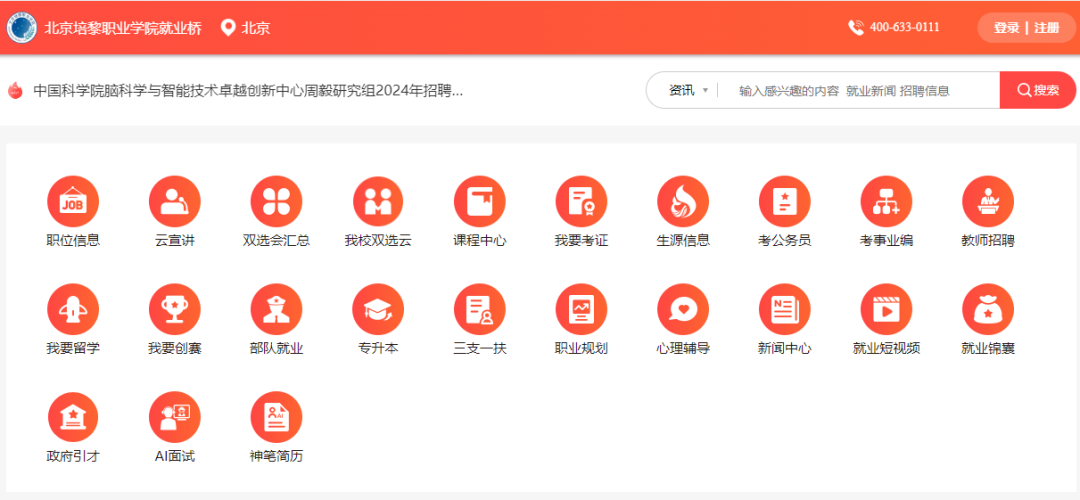The height and width of the screenshot is (500, 1080).
Task: Open the 双选会汇总 icon
Action: 276,201
